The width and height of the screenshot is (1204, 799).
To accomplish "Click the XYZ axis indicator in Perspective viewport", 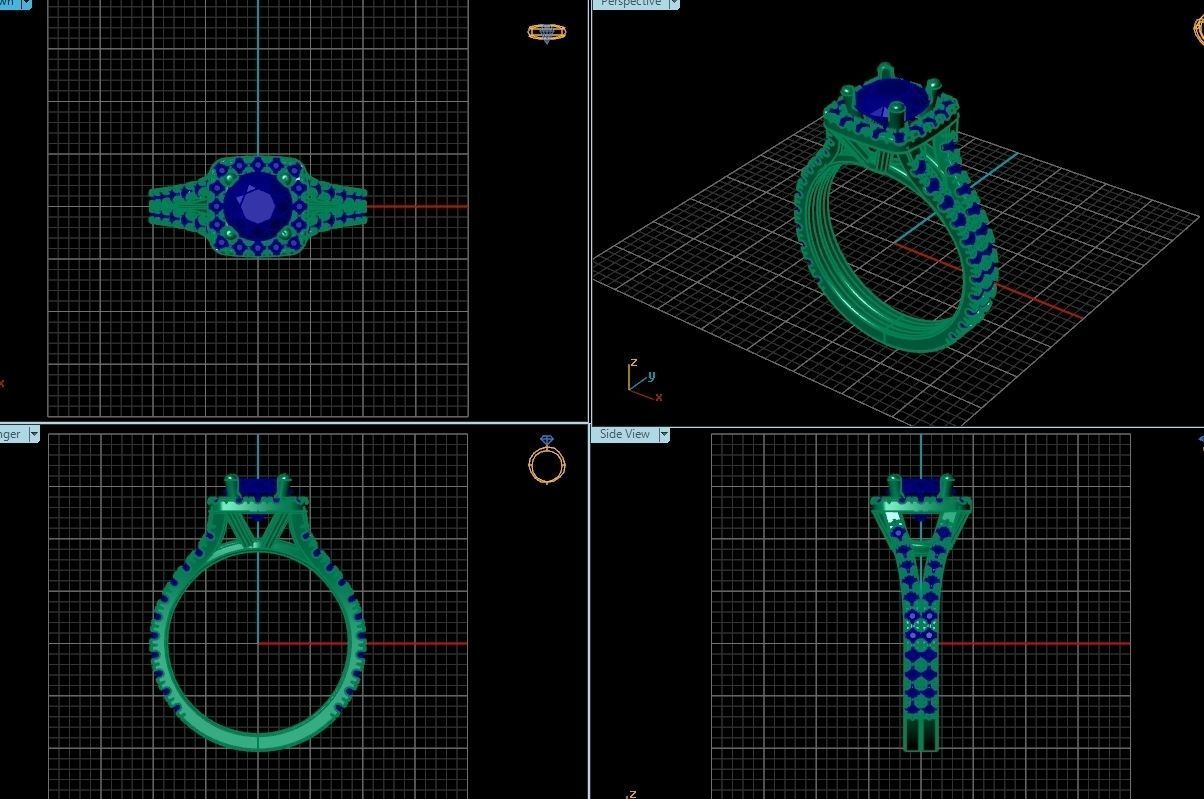I will pos(644,380).
